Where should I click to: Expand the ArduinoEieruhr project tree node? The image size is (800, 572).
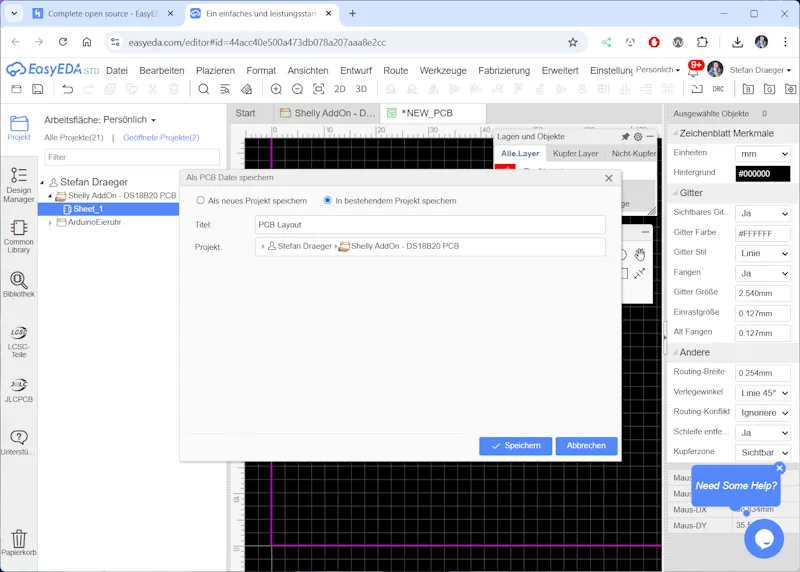(x=50, y=223)
